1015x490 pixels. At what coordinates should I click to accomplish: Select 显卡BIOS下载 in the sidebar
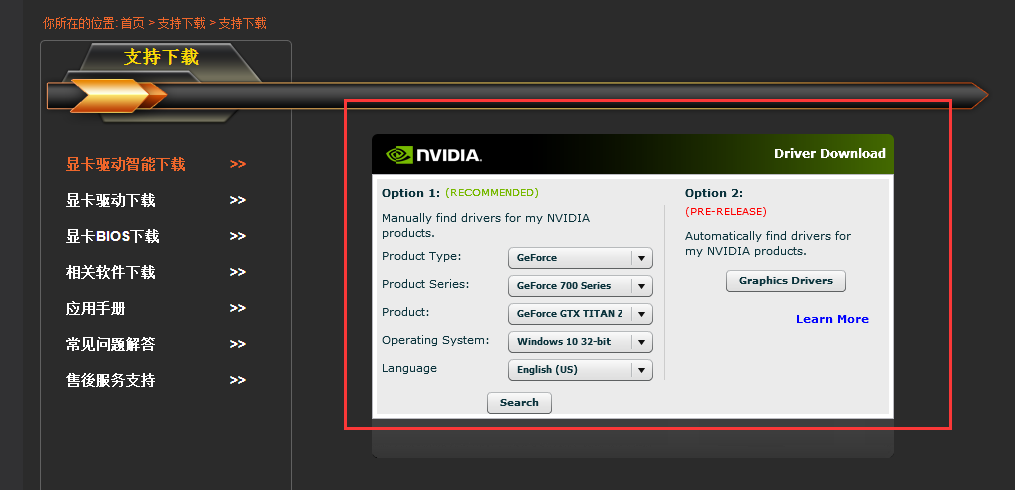tap(113, 236)
